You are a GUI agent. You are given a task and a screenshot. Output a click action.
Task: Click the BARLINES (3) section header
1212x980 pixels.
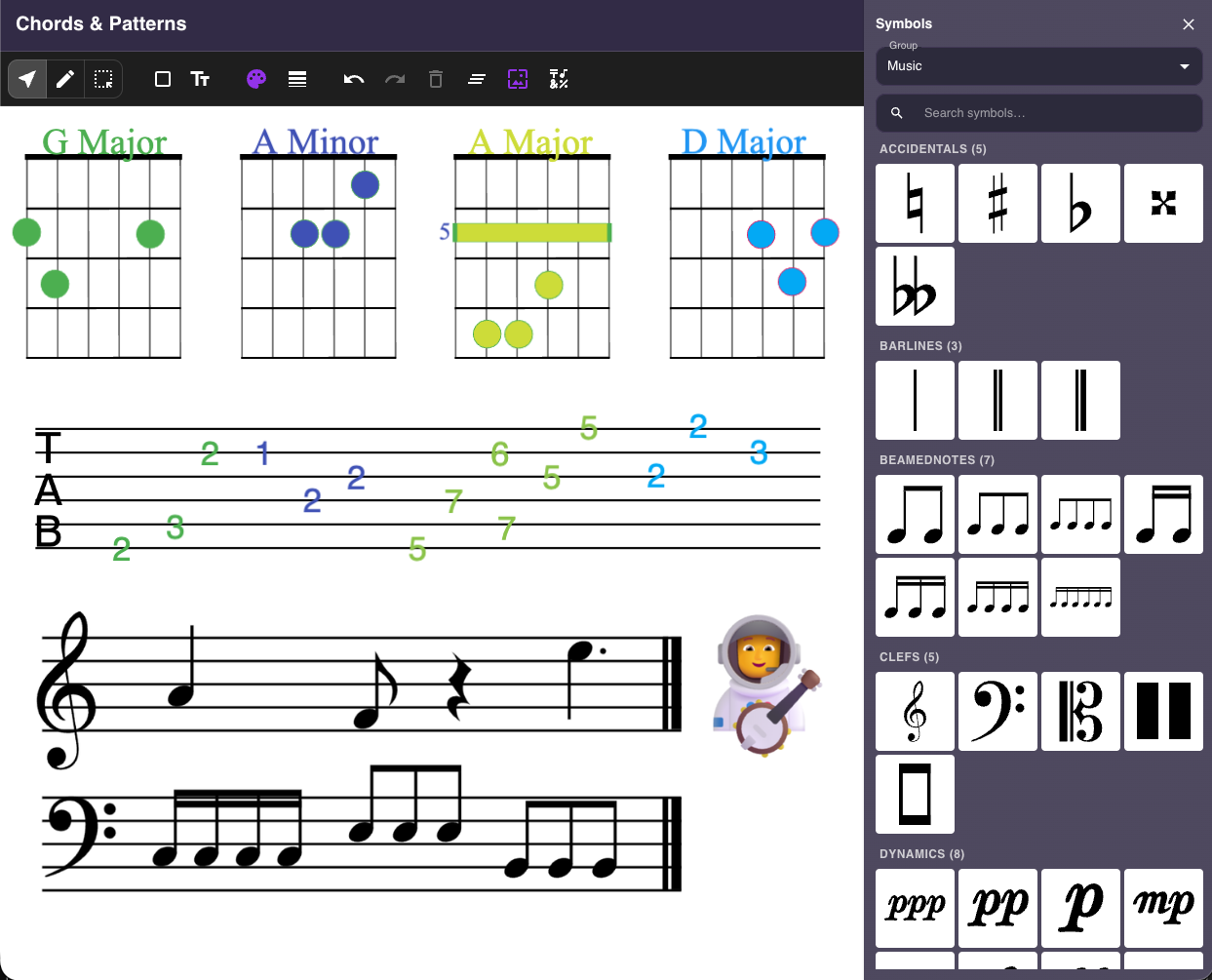point(920,346)
